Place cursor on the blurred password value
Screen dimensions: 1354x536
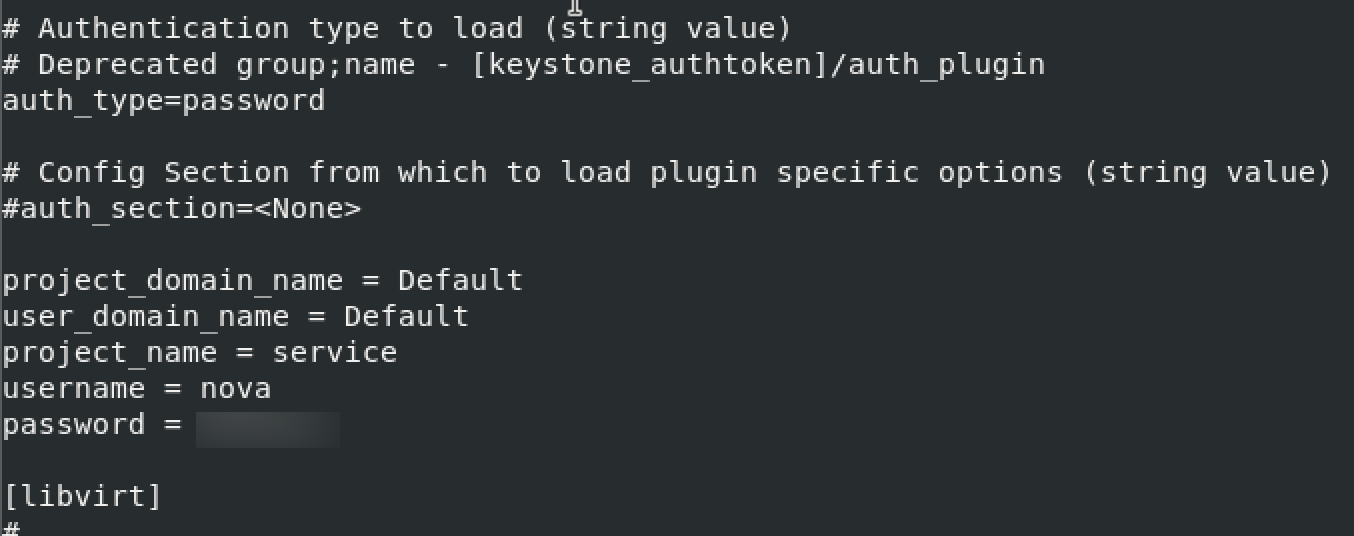tap(268, 427)
